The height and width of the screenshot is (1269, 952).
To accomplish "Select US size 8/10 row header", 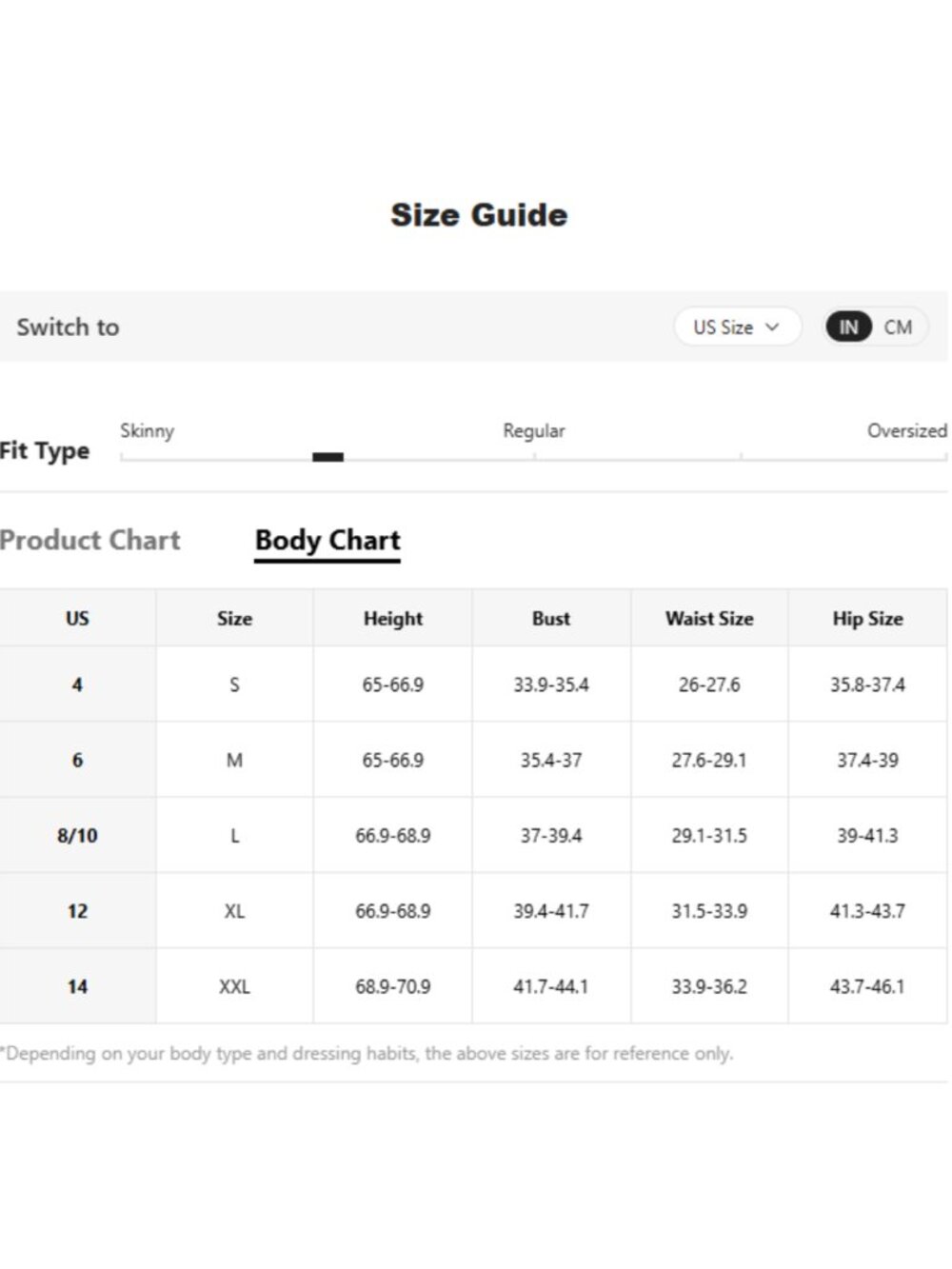I will click(x=77, y=835).
